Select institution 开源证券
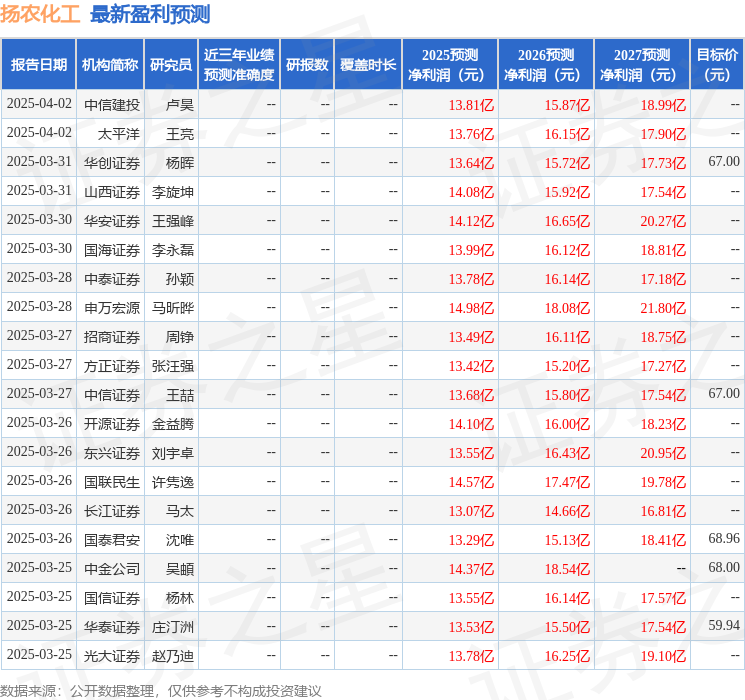This screenshot has height=700, width=745. (x=112, y=423)
